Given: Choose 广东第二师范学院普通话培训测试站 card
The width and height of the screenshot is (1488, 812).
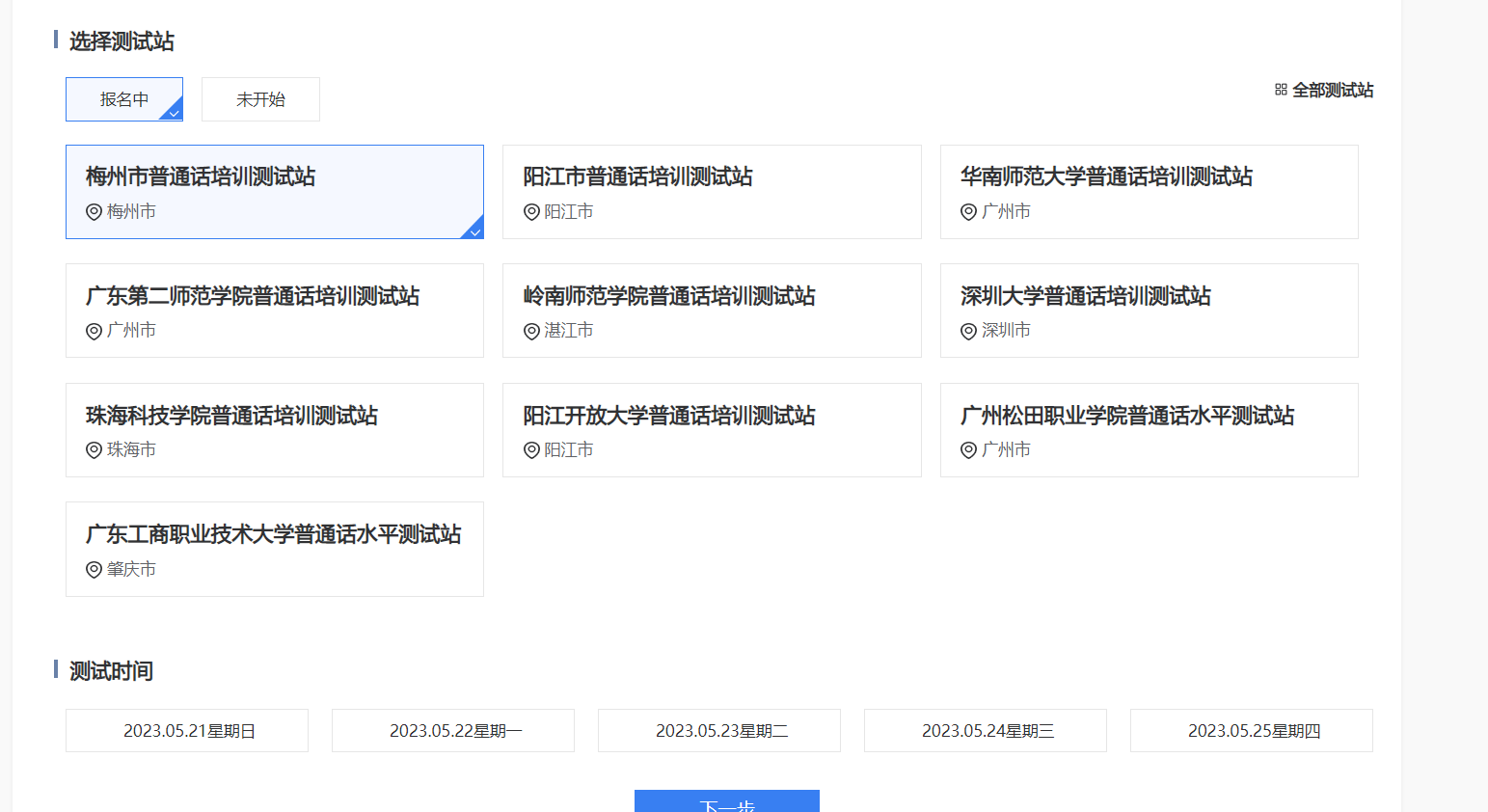Looking at the screenshot, I should [x=275, y=311].
